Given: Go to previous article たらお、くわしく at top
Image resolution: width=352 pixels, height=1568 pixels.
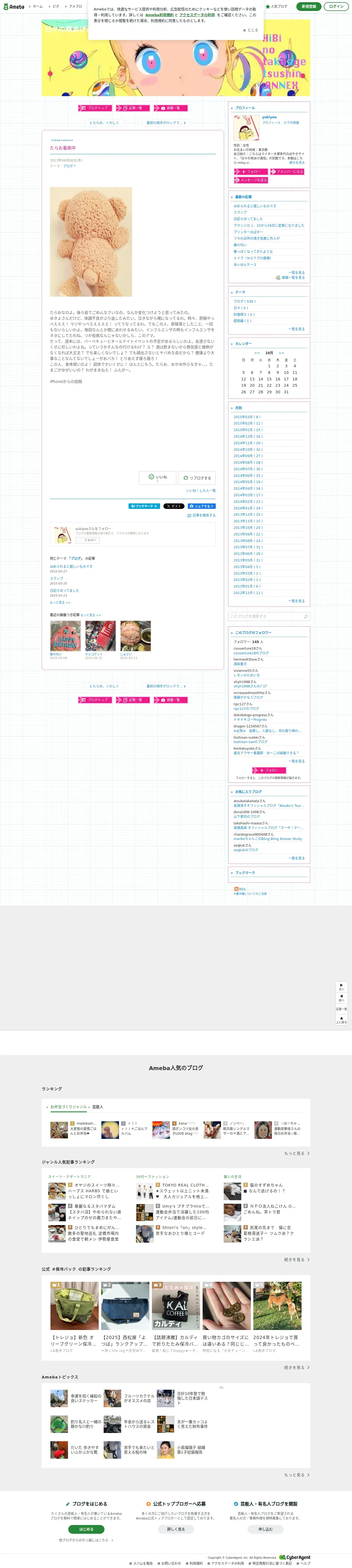Looking at the screenshot, I should 105,122.
